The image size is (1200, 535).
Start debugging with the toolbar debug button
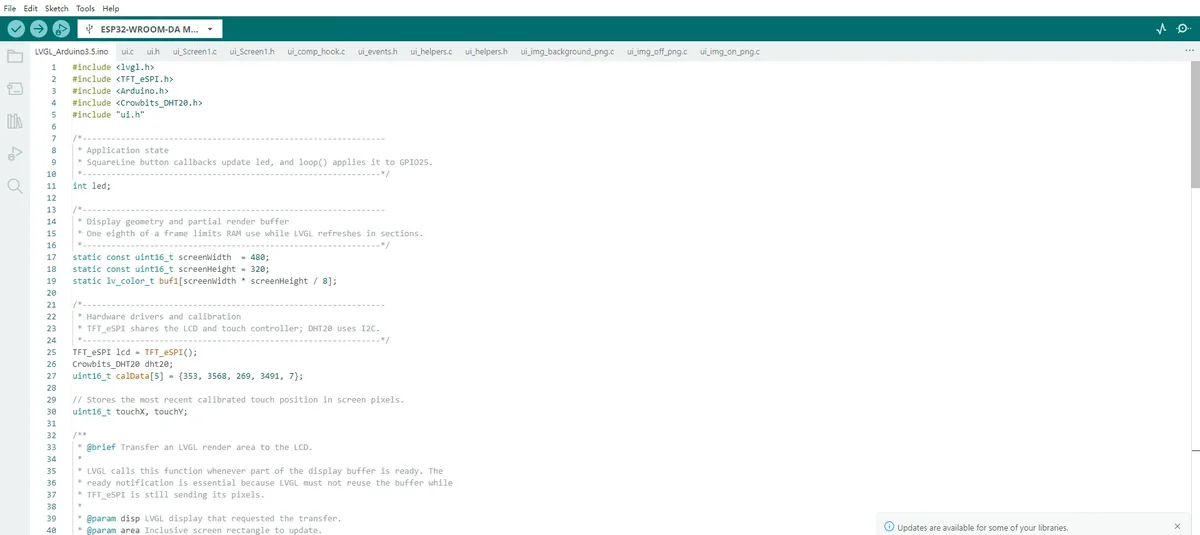click(61, 29)
